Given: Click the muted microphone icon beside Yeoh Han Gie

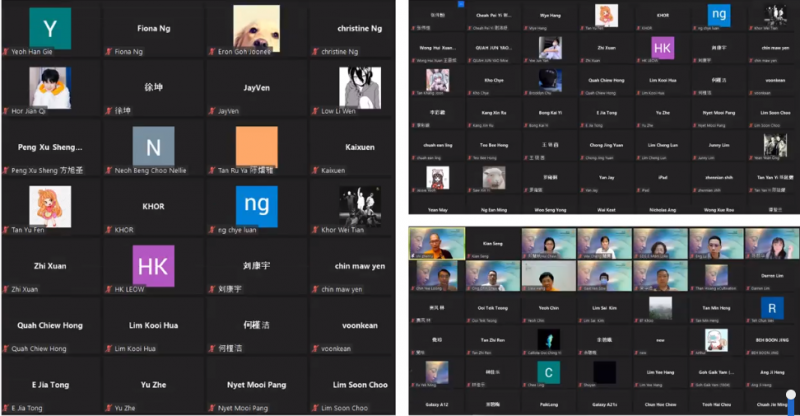Looking at the screenshot, I should (x=7, y=52).
